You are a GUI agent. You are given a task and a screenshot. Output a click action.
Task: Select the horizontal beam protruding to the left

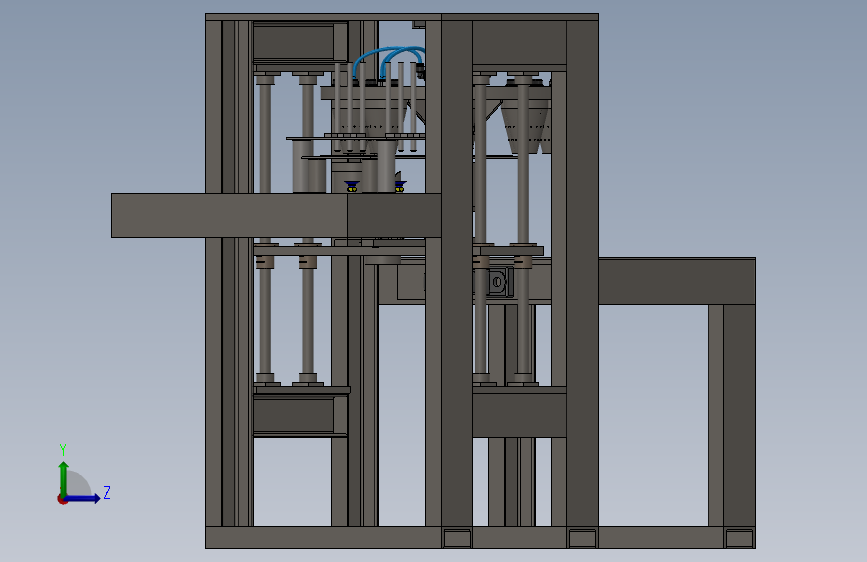point(276,216)
